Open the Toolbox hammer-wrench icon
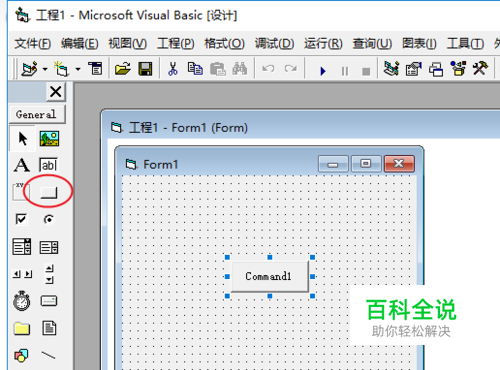The height and width of the screenshot is (370, 500). [480, 68]
